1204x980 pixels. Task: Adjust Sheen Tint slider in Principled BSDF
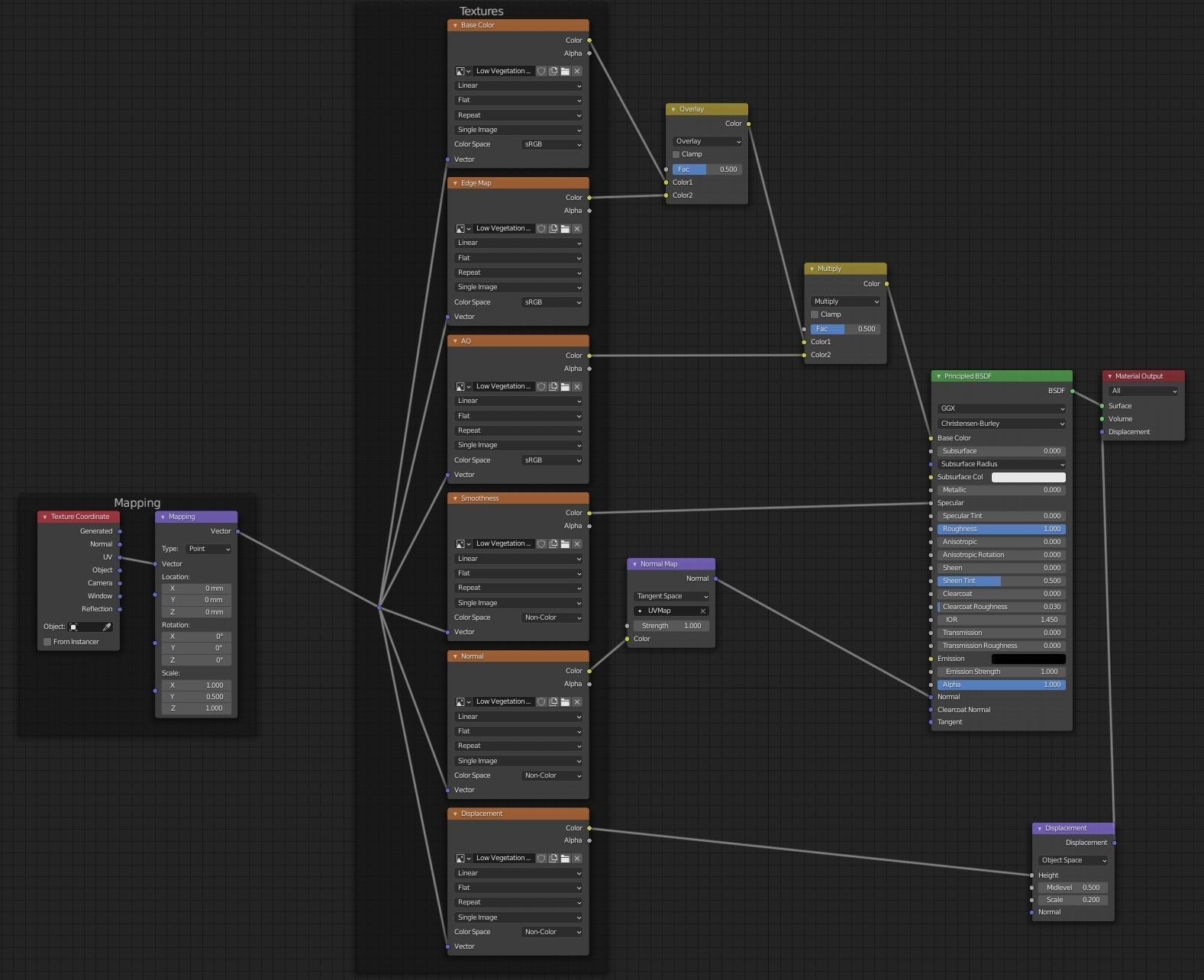tap(1002, 581)
